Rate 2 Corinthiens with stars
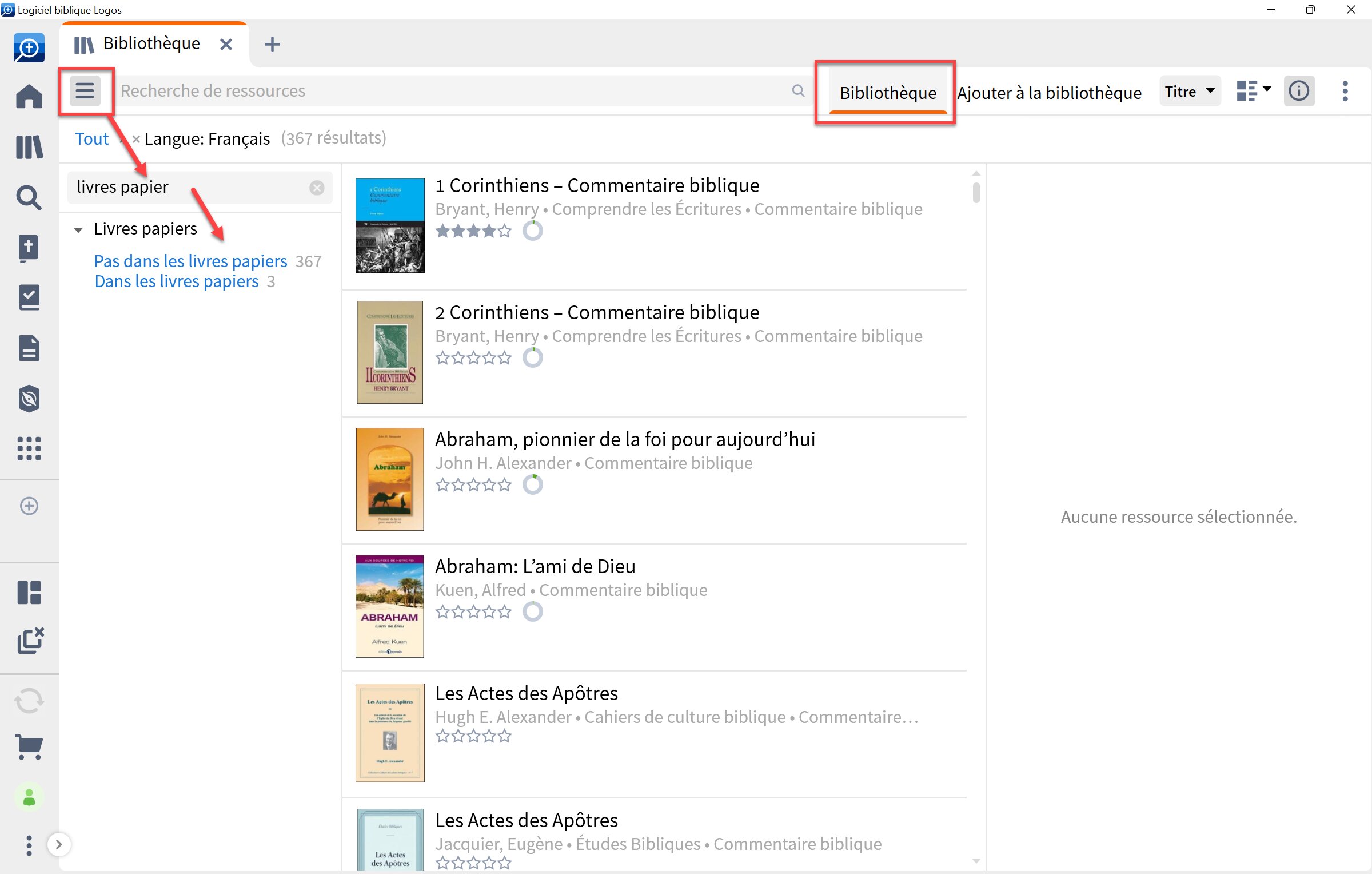1372x874 pixels. point(473,358)
